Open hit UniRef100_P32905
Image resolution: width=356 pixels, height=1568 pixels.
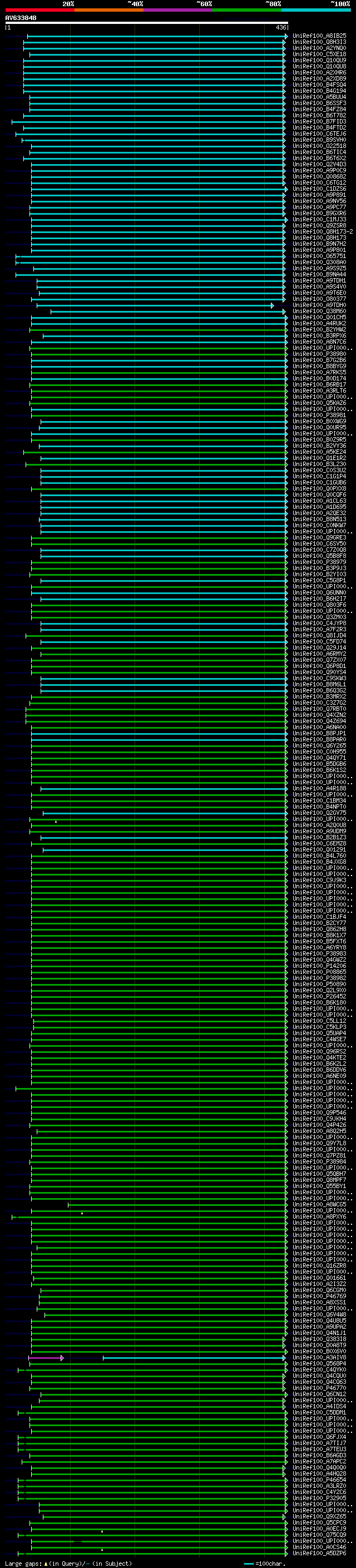coord(319,1498)
